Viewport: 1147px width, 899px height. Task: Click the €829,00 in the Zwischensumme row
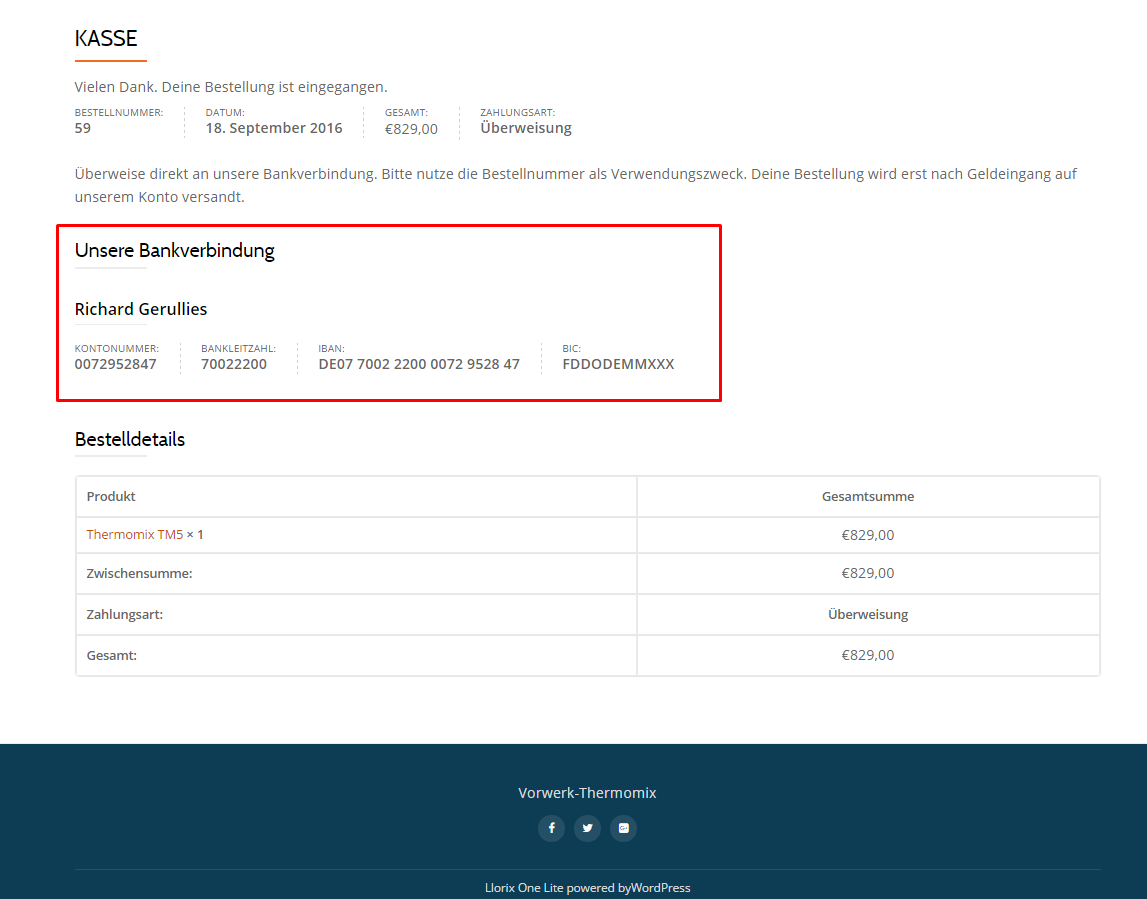(x=868, y=573)
